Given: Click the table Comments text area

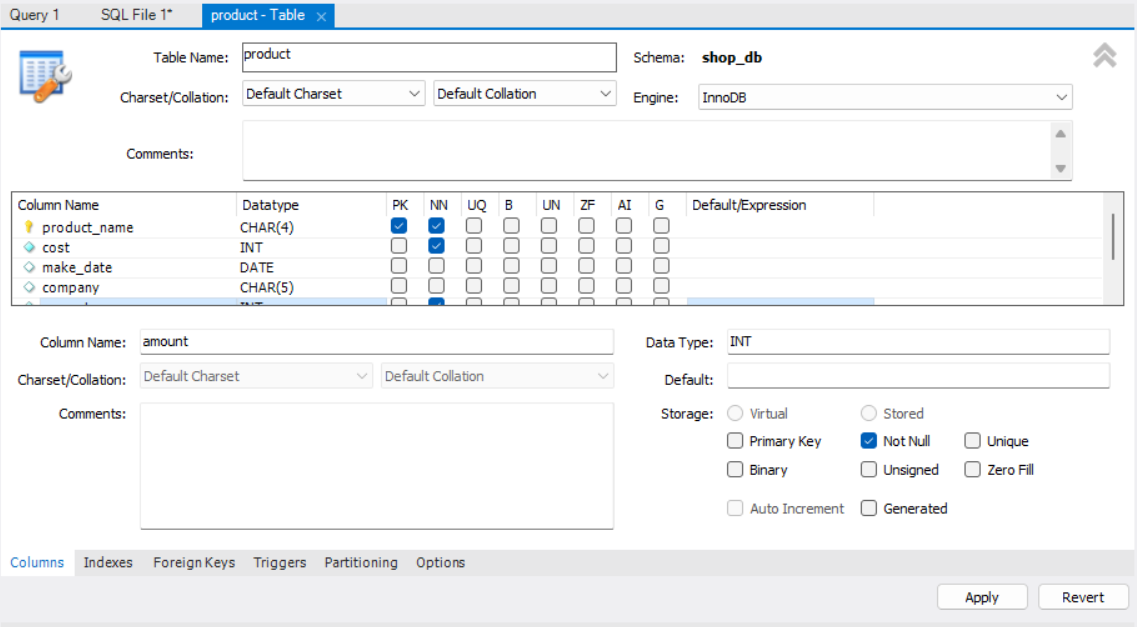Looking at the screenshot, I should tap(645, 151).
